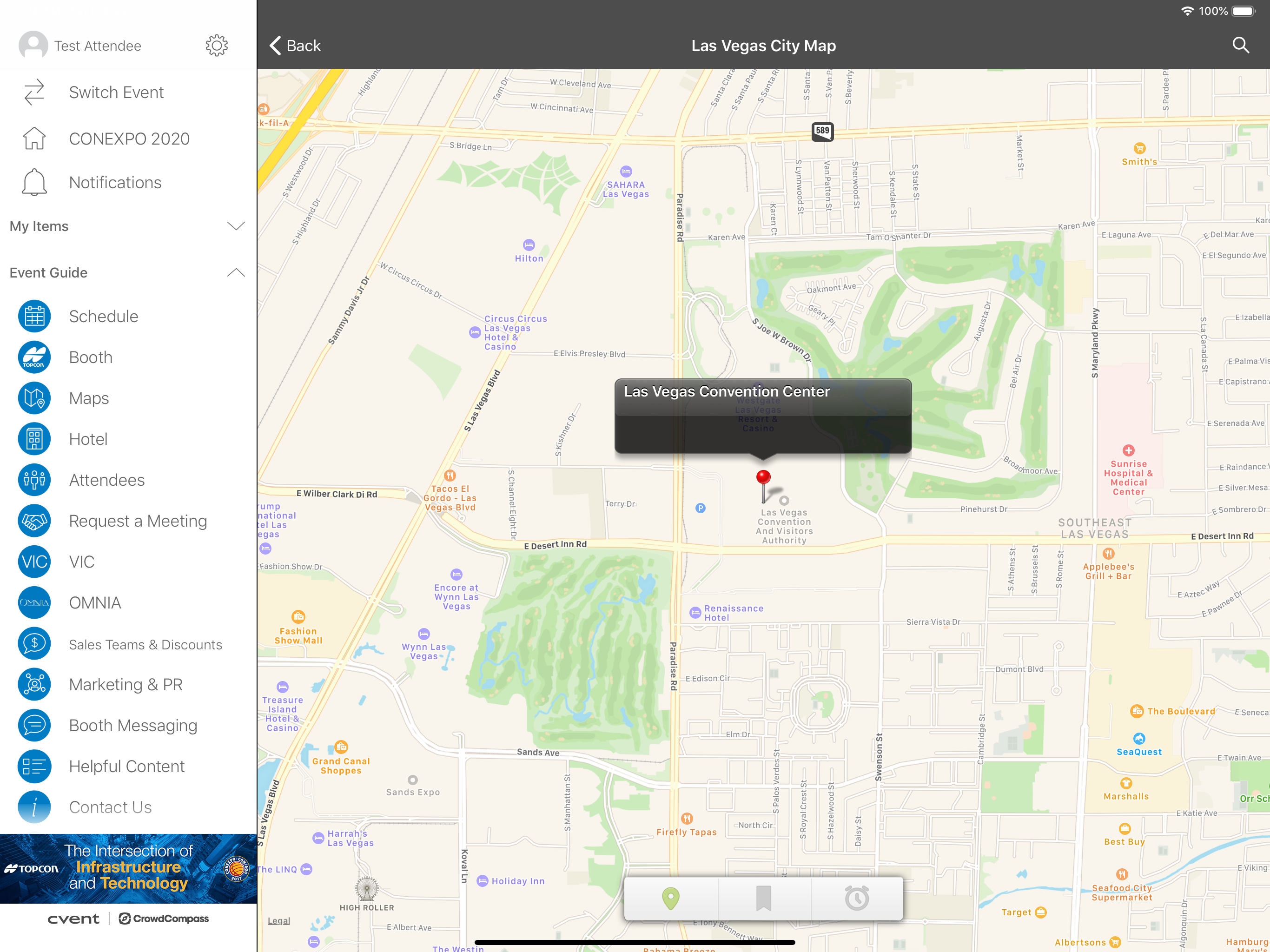Tap Encore at Wynn Las Vegas marker
Viewport: 1270px width, 952px height.
456,574
